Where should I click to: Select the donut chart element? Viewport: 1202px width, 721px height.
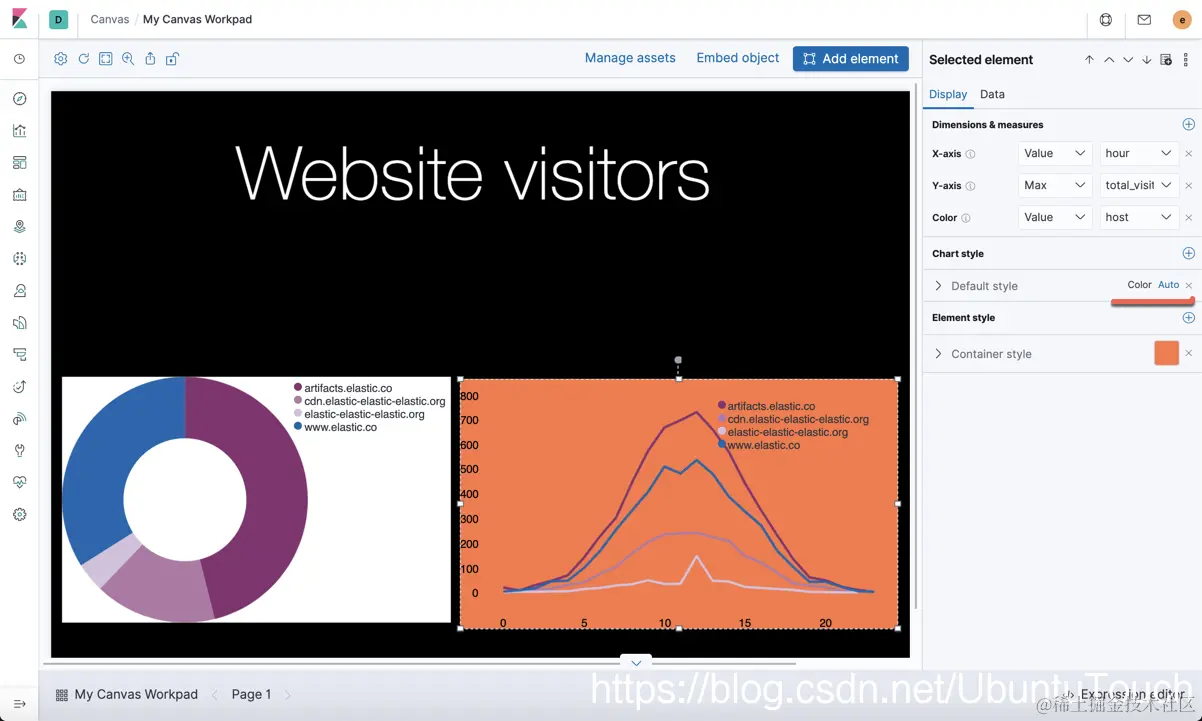pos(256,499)
